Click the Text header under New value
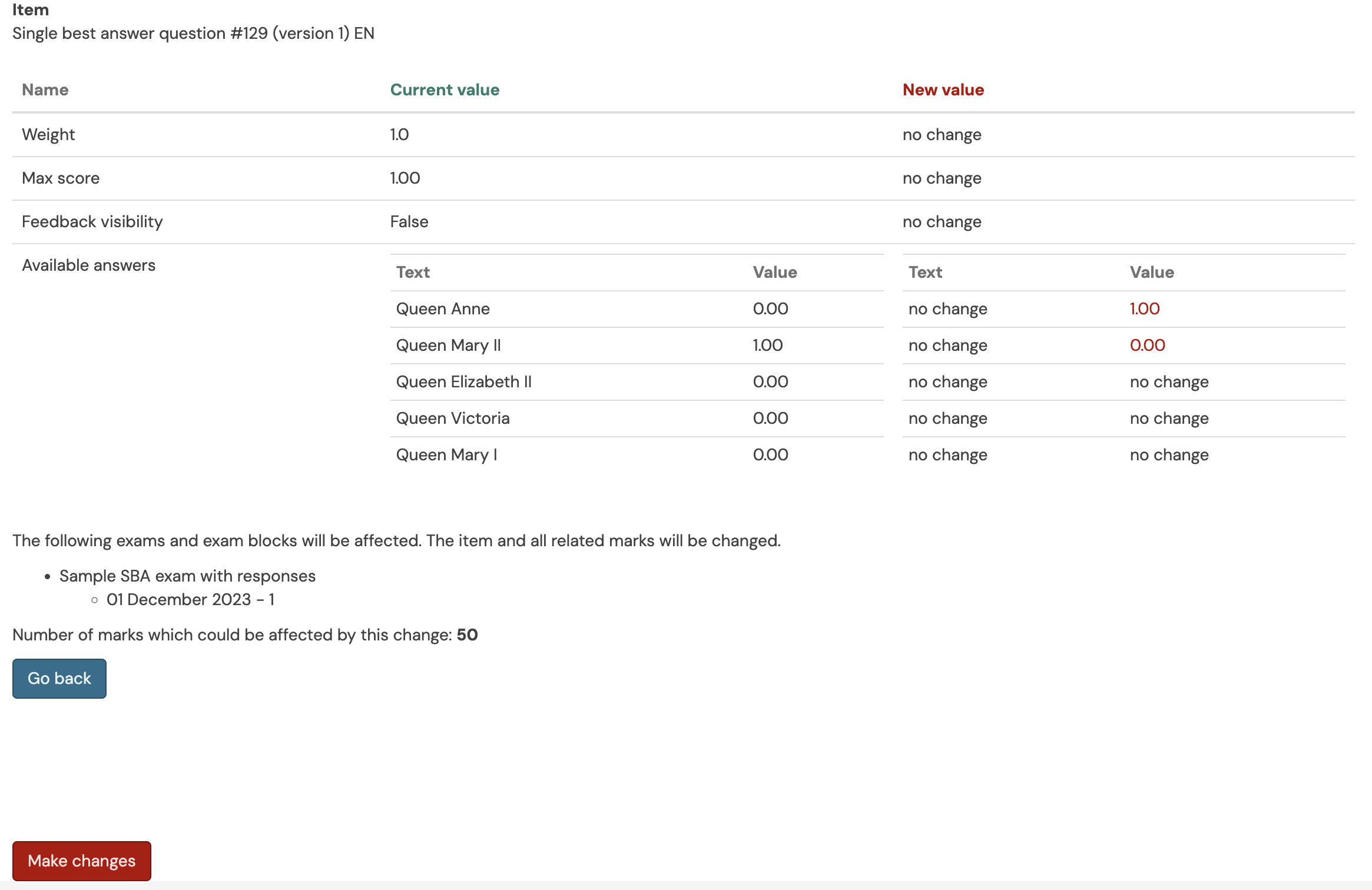Viewport: 1372px width, 890px height. (x=925, y=272)
